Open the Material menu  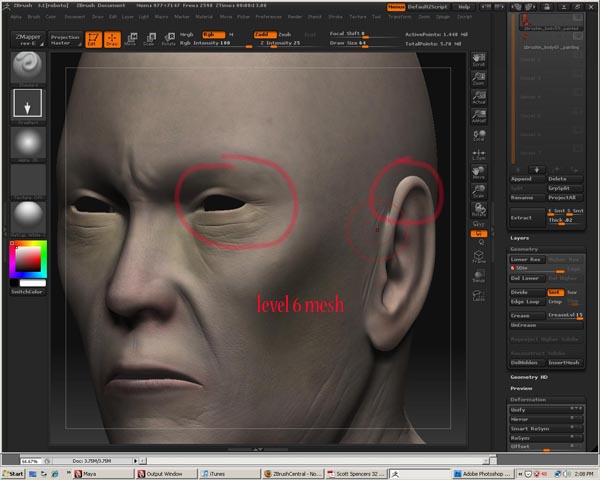(x=204, y=17)
